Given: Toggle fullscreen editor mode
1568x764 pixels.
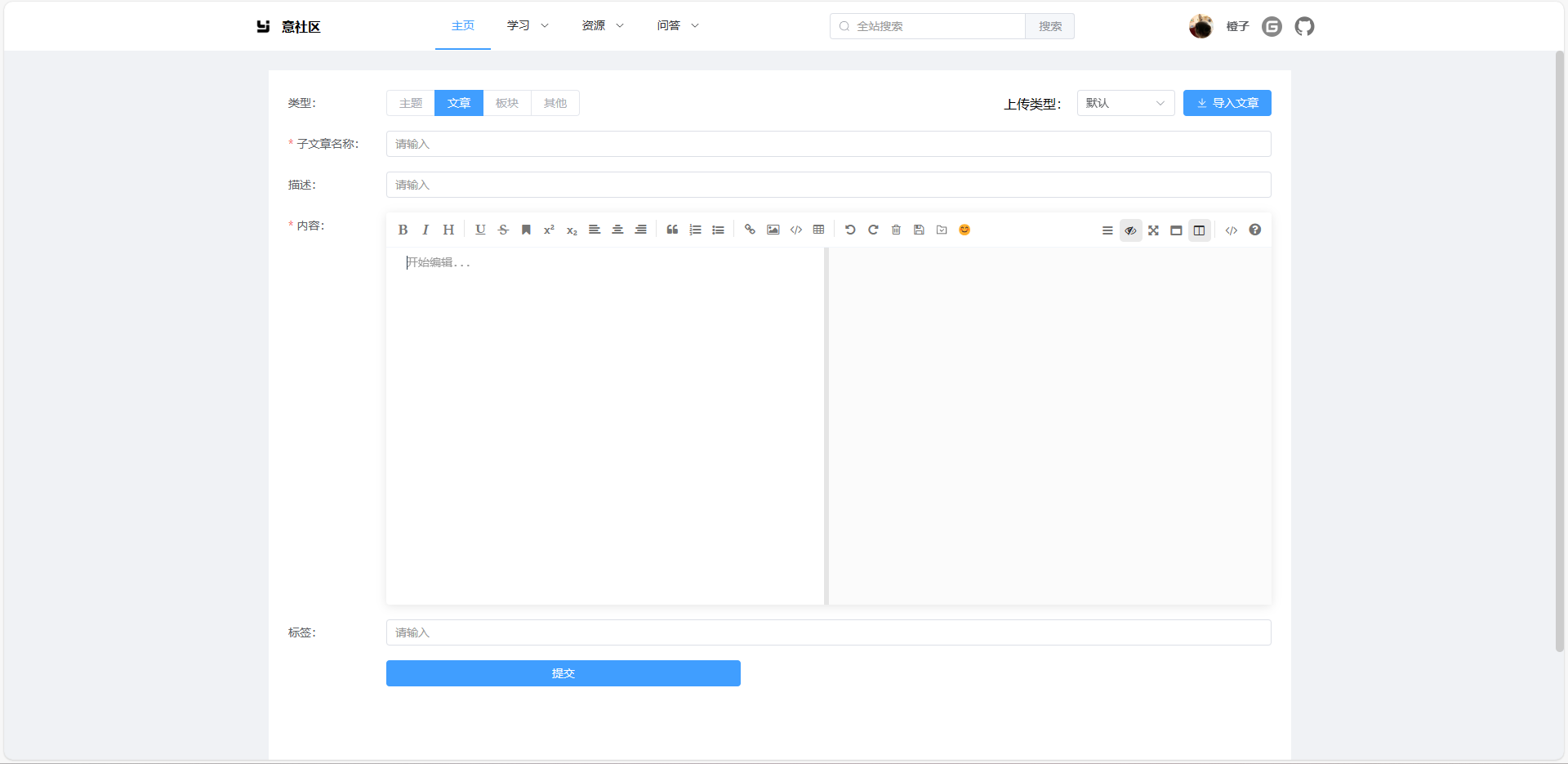Looking at the screenshot, I should pos(1153,230).
